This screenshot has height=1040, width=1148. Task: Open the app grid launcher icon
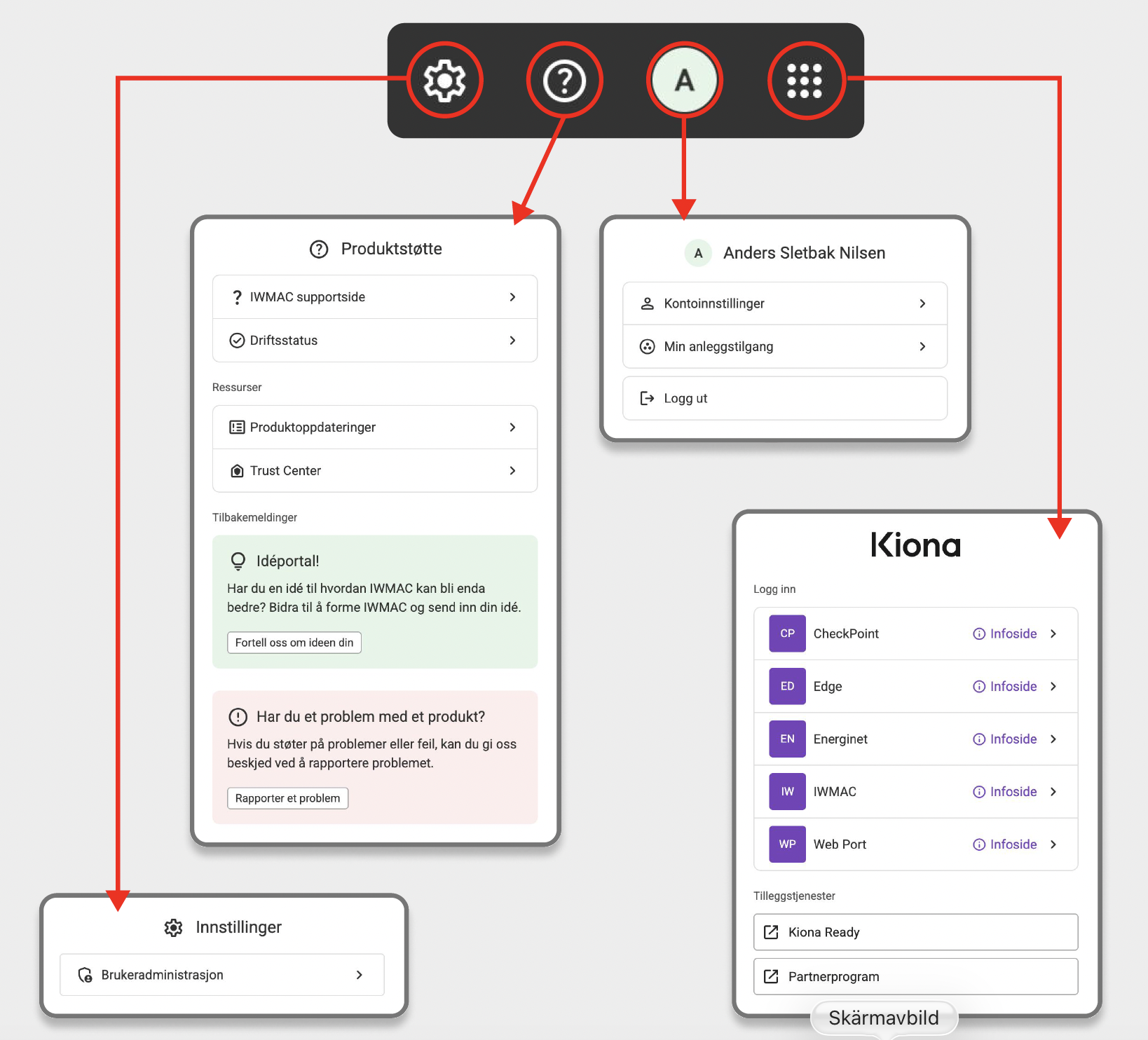pyautogui.click(x=805, y=81)
